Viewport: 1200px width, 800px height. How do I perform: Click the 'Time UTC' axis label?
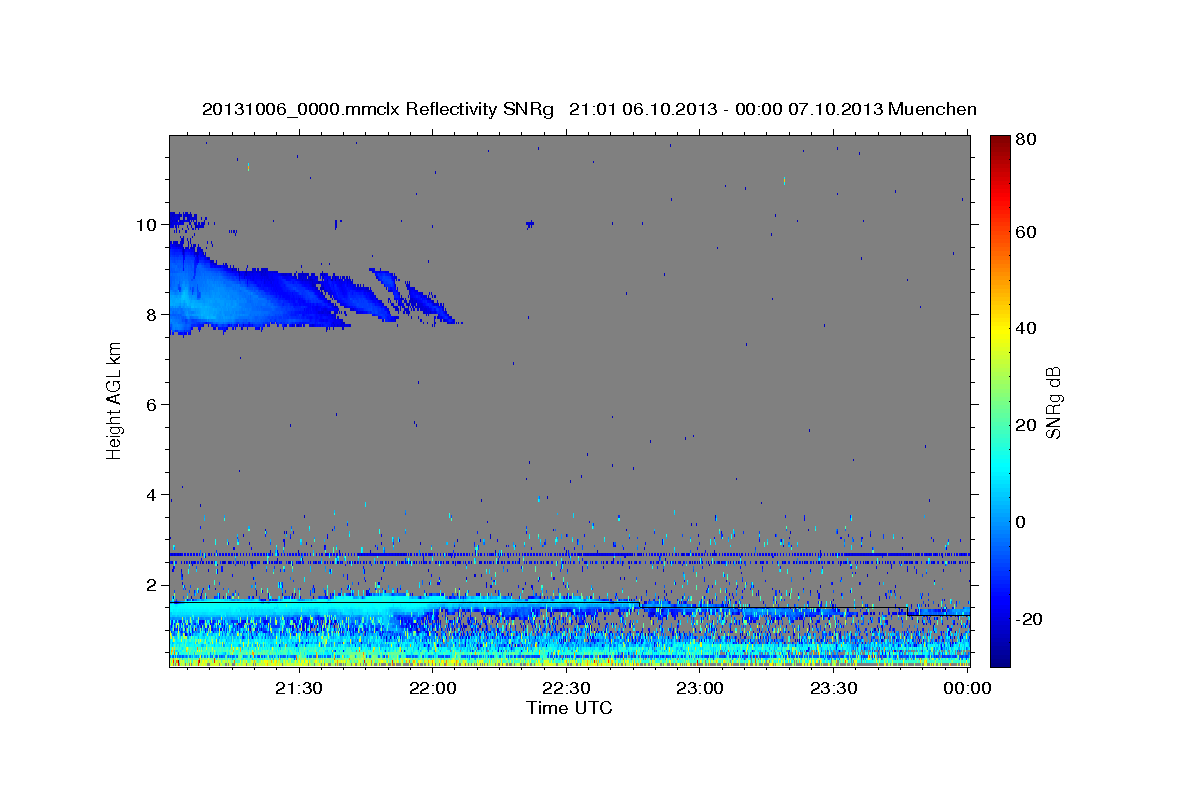[569, 708]
